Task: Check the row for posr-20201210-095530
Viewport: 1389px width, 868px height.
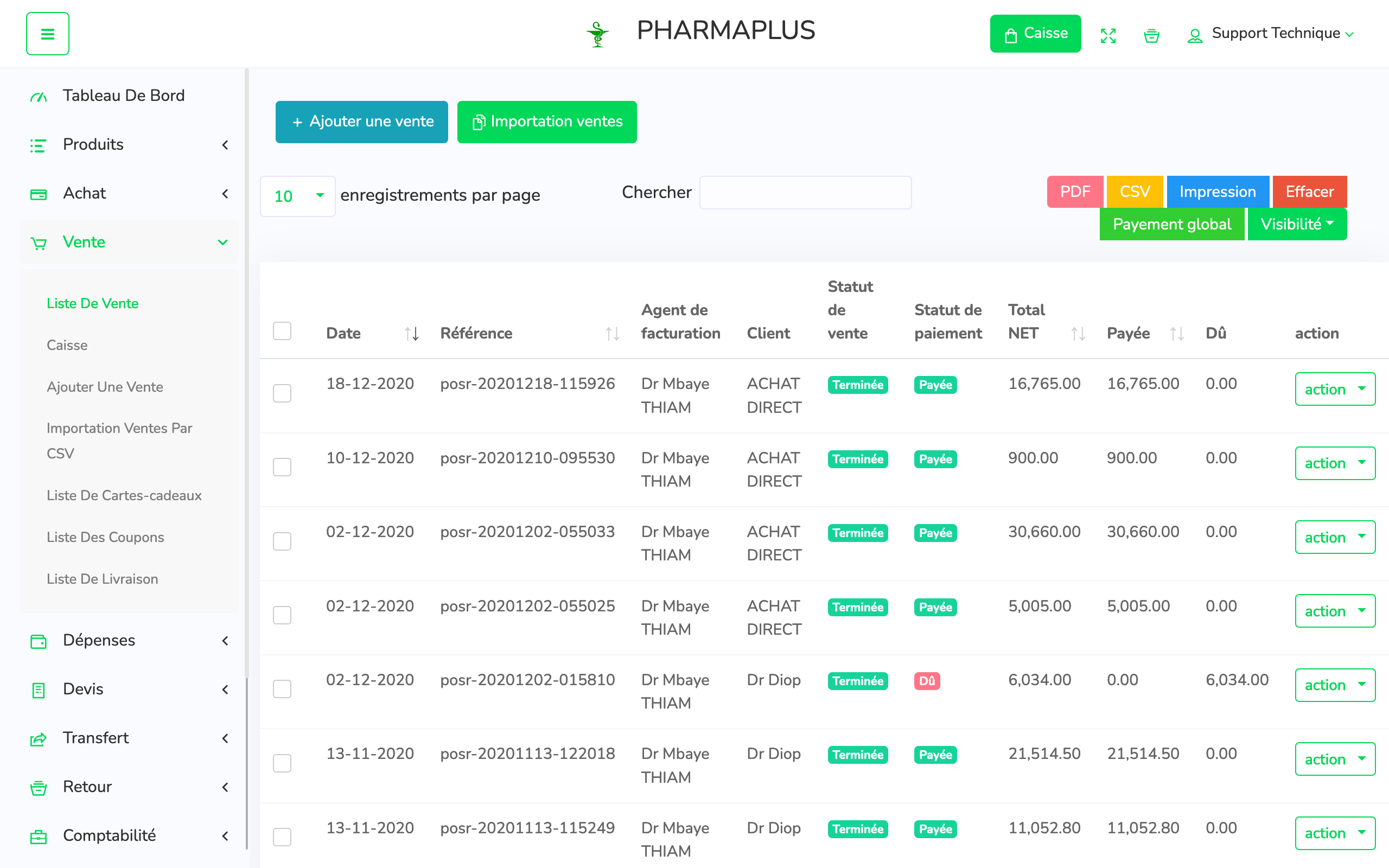Action: tap(282, 467)
